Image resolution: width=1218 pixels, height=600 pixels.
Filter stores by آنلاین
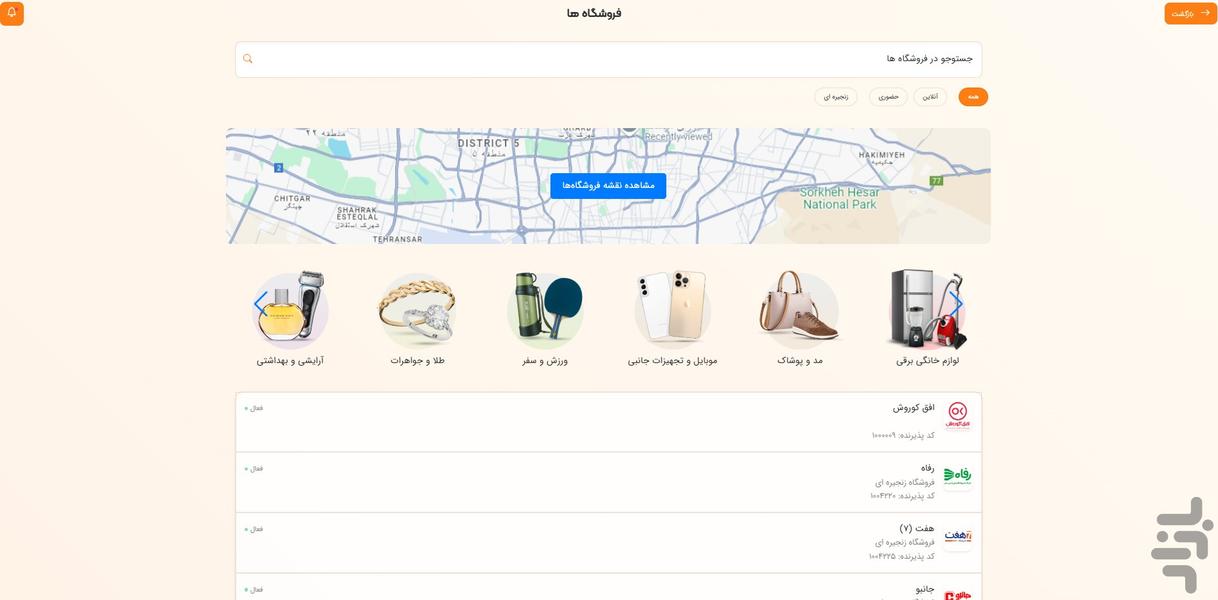930,97
